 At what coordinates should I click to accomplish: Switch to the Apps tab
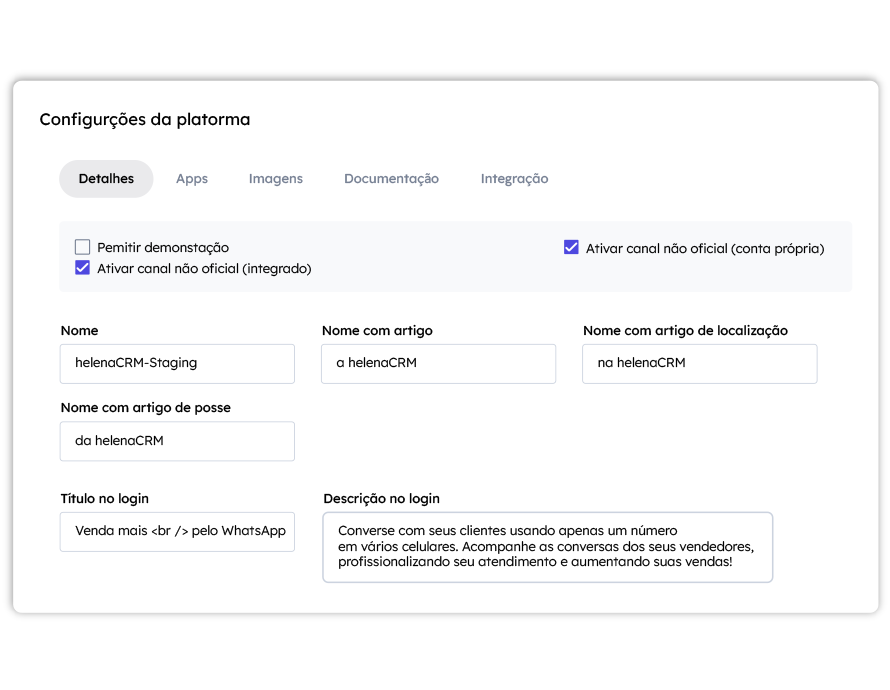tap(192, 179)
